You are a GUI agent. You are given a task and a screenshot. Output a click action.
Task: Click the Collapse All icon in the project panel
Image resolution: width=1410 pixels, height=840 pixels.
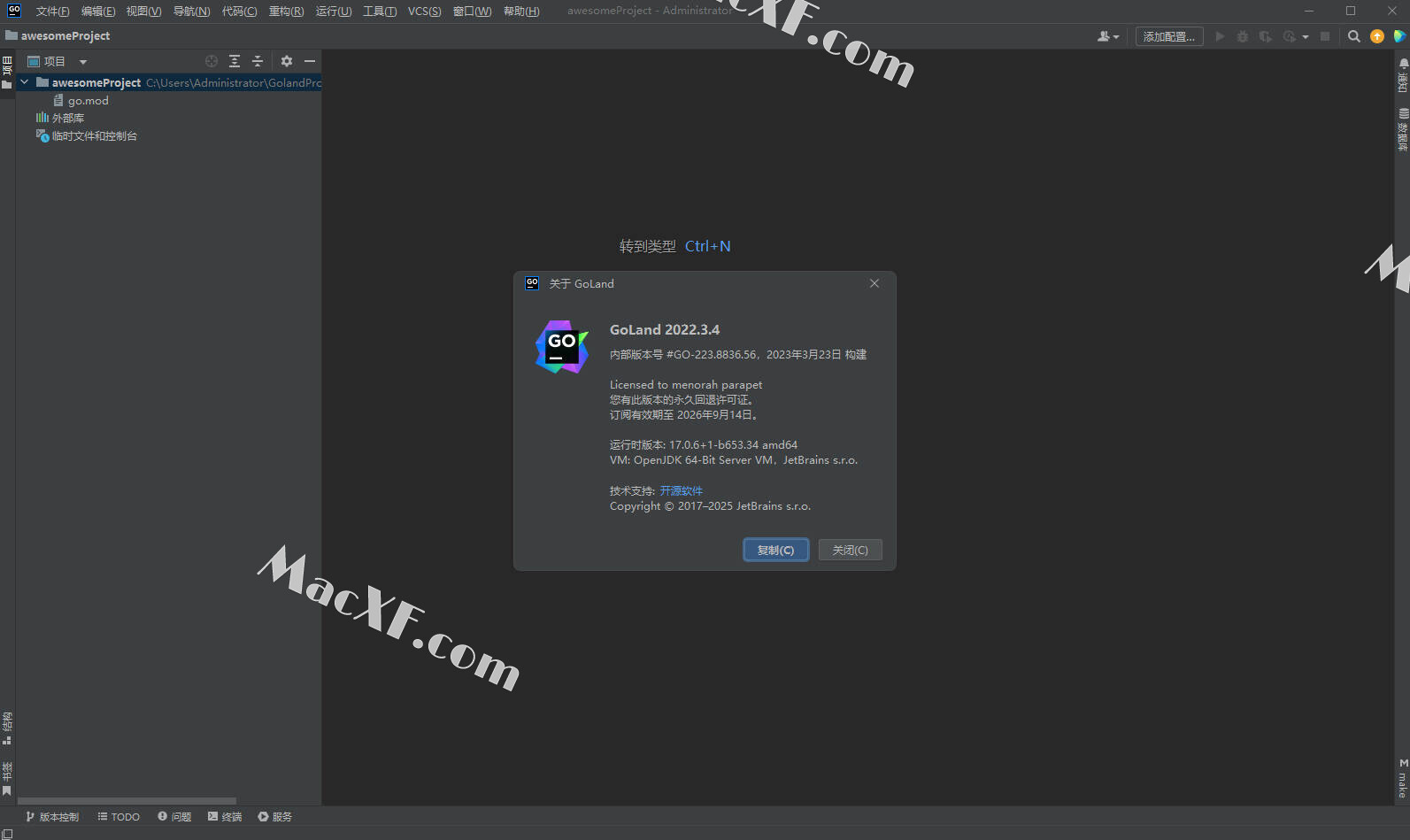click(x=258, y=61)
